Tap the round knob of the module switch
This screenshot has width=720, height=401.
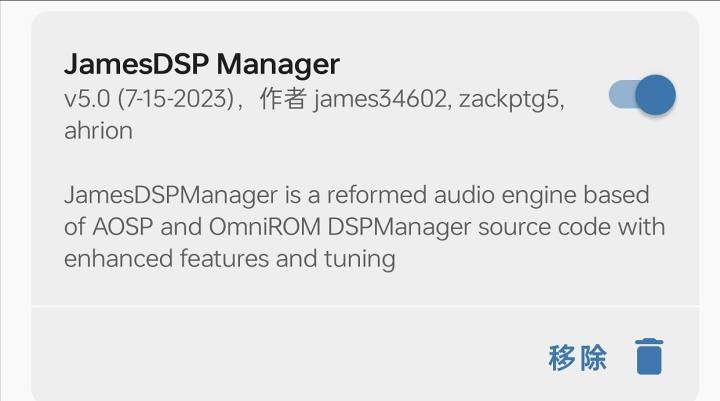click(655, 96)
